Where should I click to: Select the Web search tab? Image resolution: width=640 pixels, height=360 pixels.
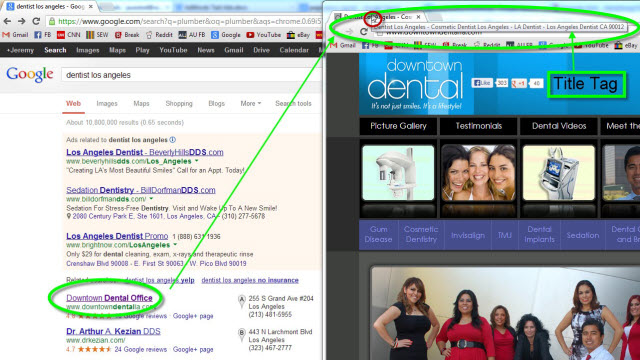73,104
